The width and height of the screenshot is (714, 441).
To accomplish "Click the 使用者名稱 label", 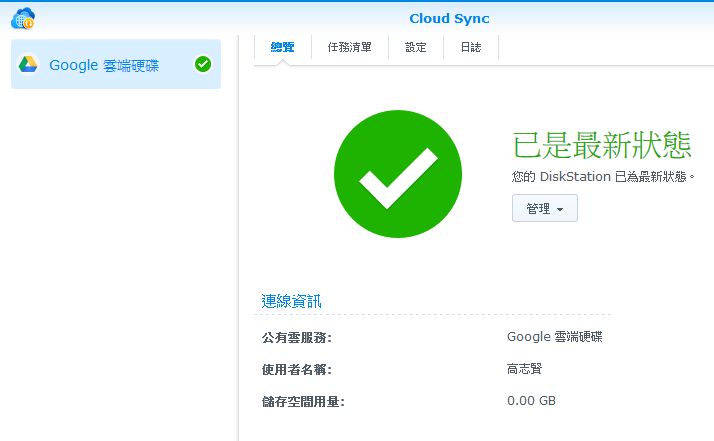I will [297, 369].
